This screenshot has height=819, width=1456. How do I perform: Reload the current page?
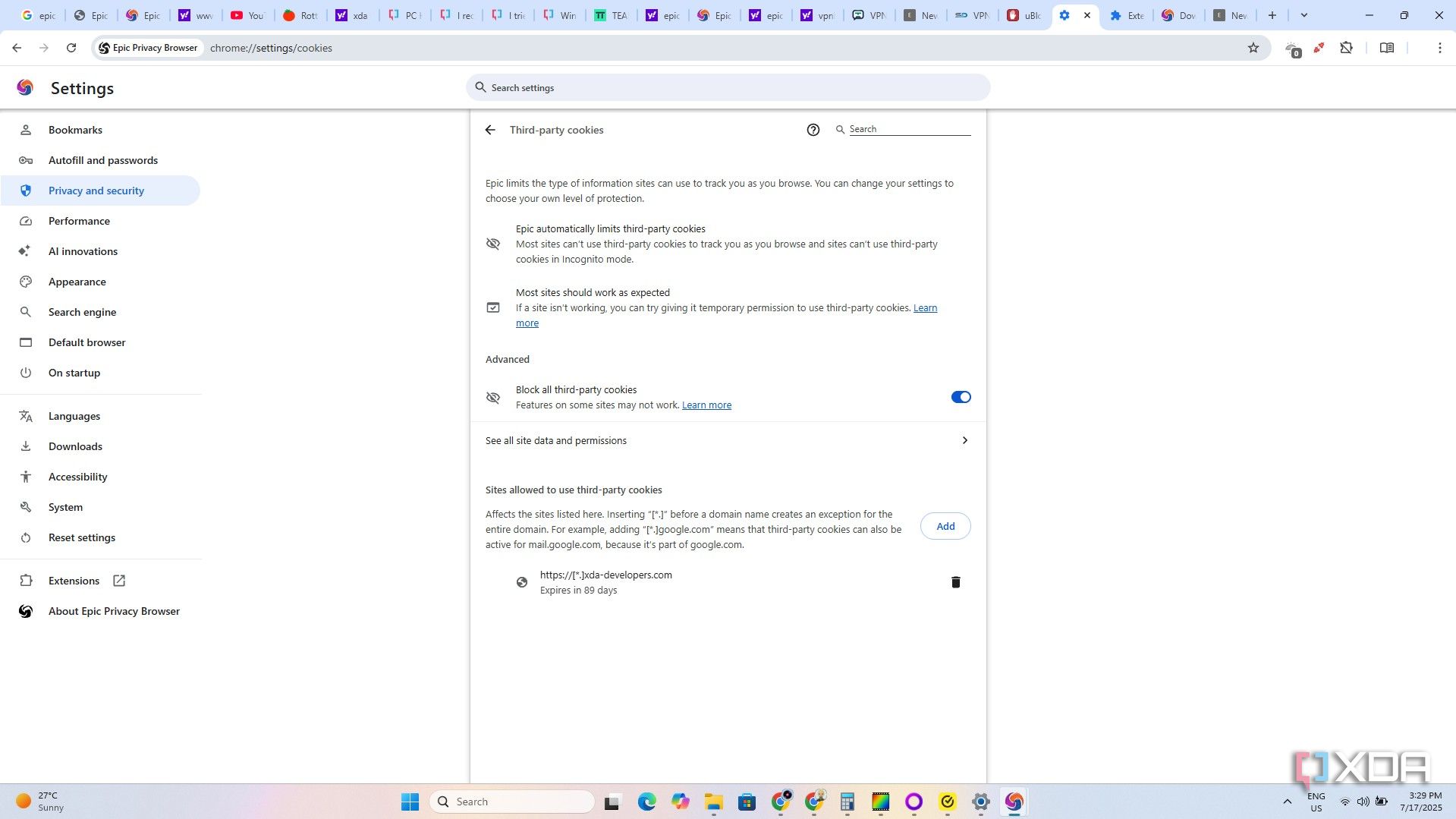click(71, 48)
